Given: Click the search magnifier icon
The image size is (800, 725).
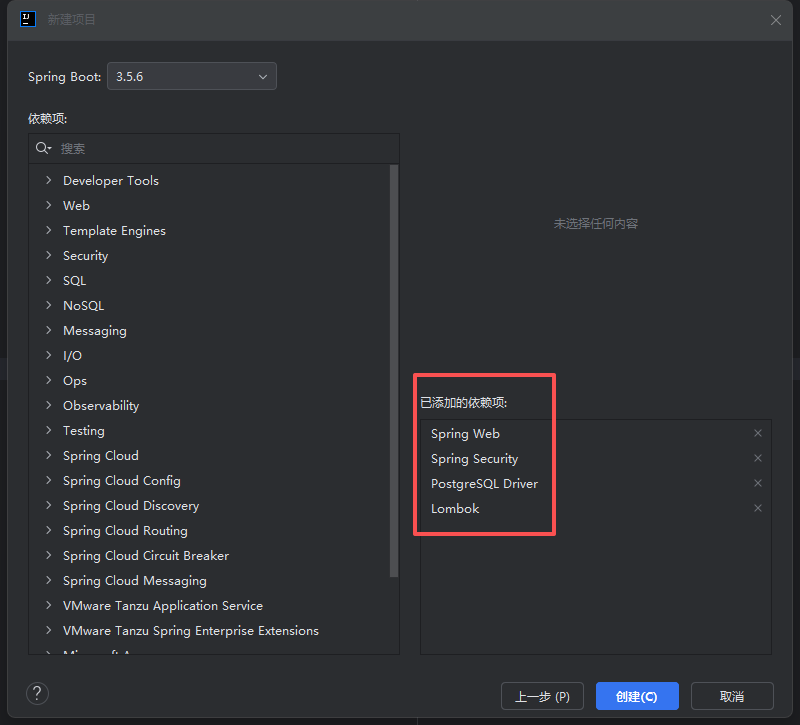Looking at the screenshot, I should (43, 148).
